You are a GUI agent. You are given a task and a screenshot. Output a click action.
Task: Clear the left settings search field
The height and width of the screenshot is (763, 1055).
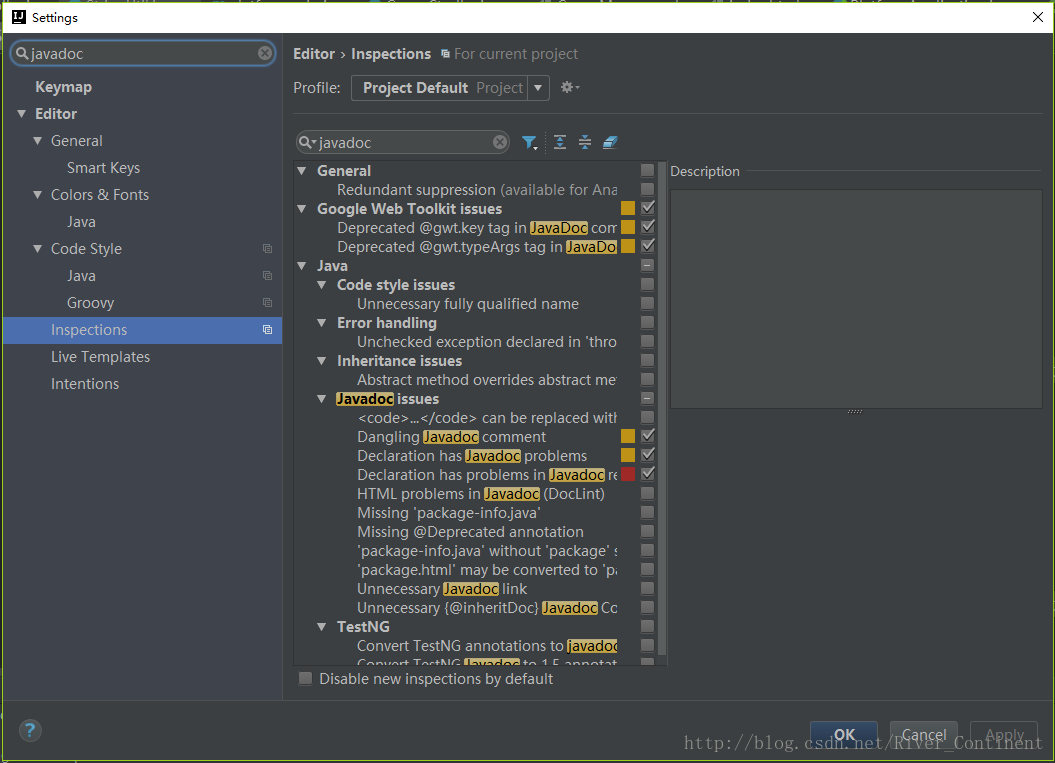click(x=265, y=53)
